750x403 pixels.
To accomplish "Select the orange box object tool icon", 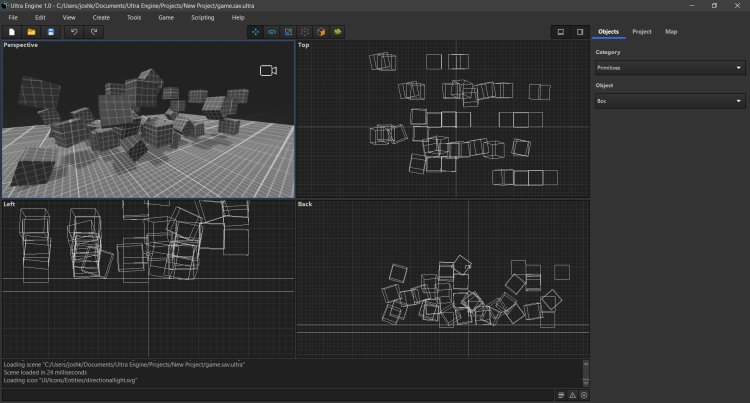I will (321, 32).
